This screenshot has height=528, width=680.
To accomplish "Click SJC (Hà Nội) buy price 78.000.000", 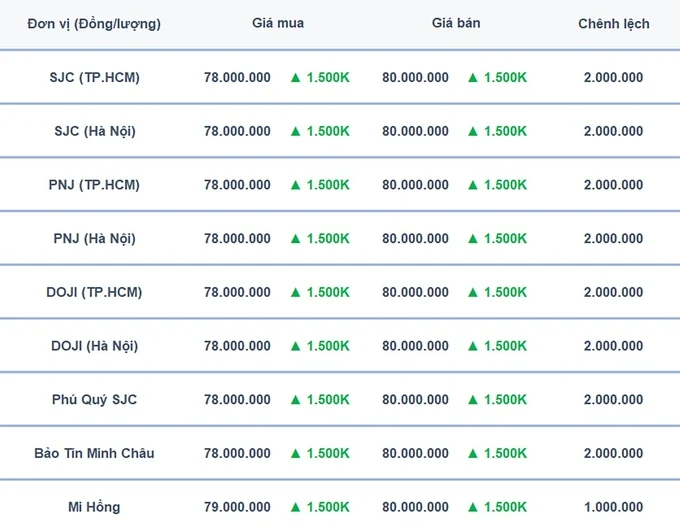I will (x=237, y=131).
